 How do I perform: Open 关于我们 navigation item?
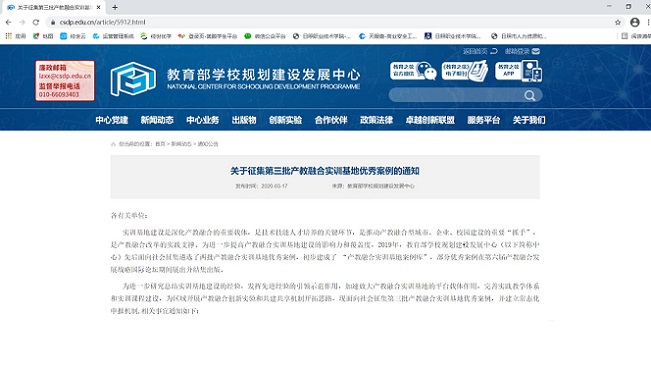coord(529,120)
